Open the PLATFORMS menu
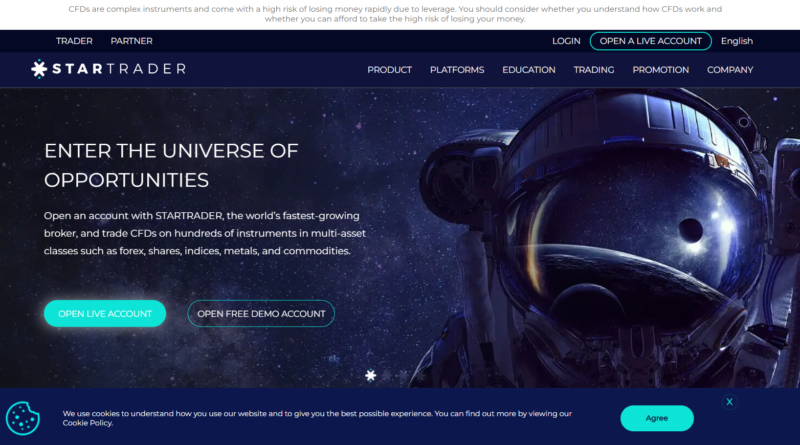Image resolution: width=800 pixels, height=445 pixels. pyautogui.click(x=457, y=70)
